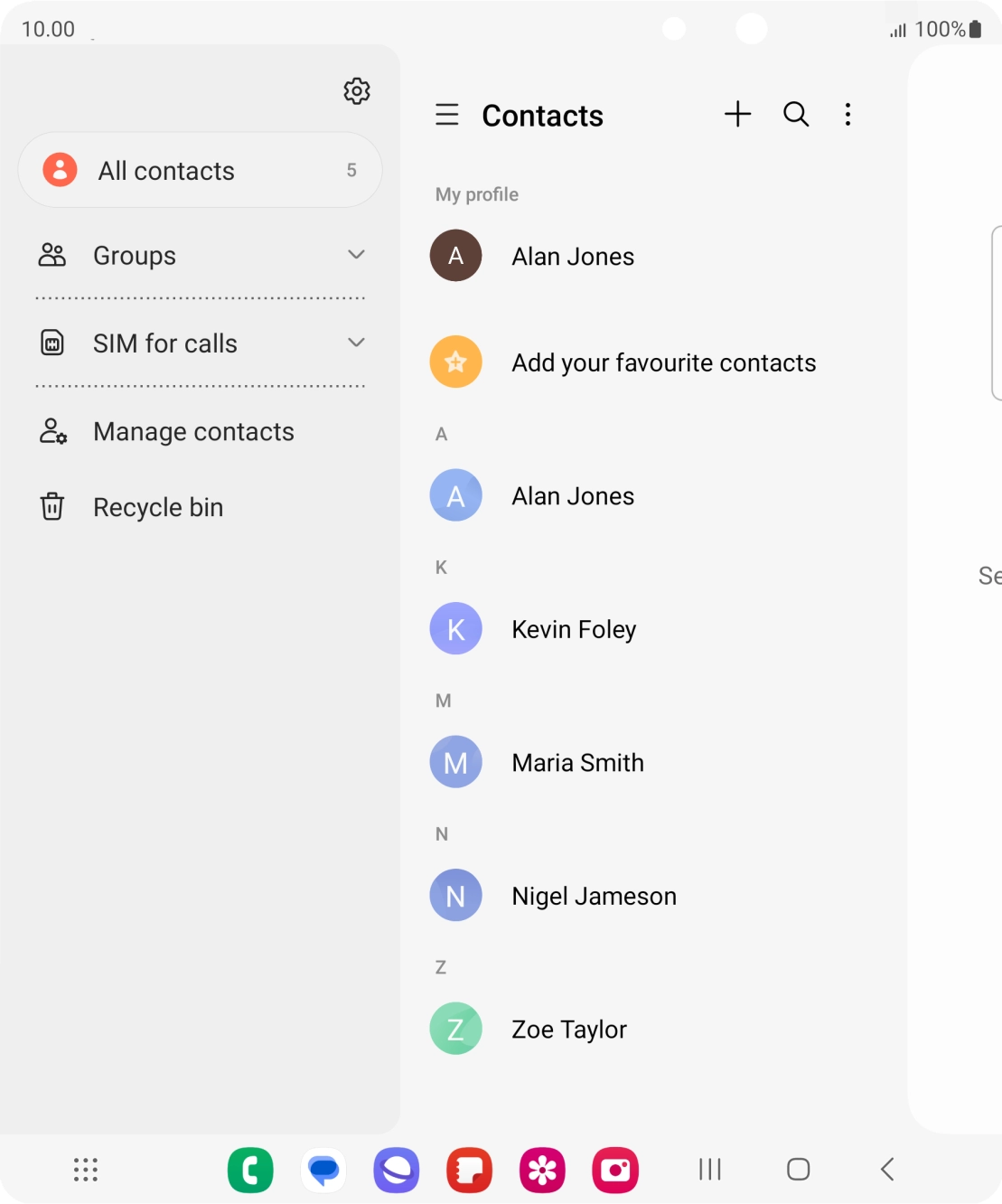Screen dimensions: 1002x1204
Task: Collapse the navigation drawer with the hamburger icon
Action: [447, 115]
